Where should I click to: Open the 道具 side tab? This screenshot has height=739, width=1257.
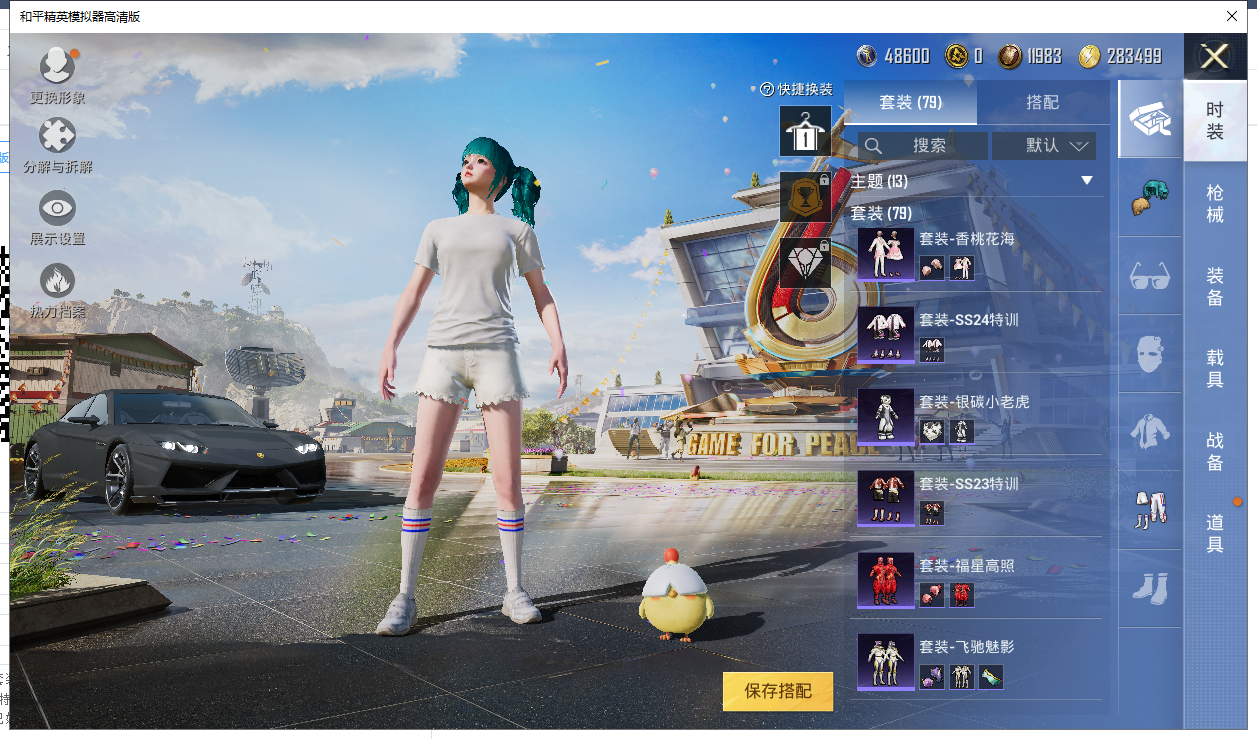(1215, 533)
